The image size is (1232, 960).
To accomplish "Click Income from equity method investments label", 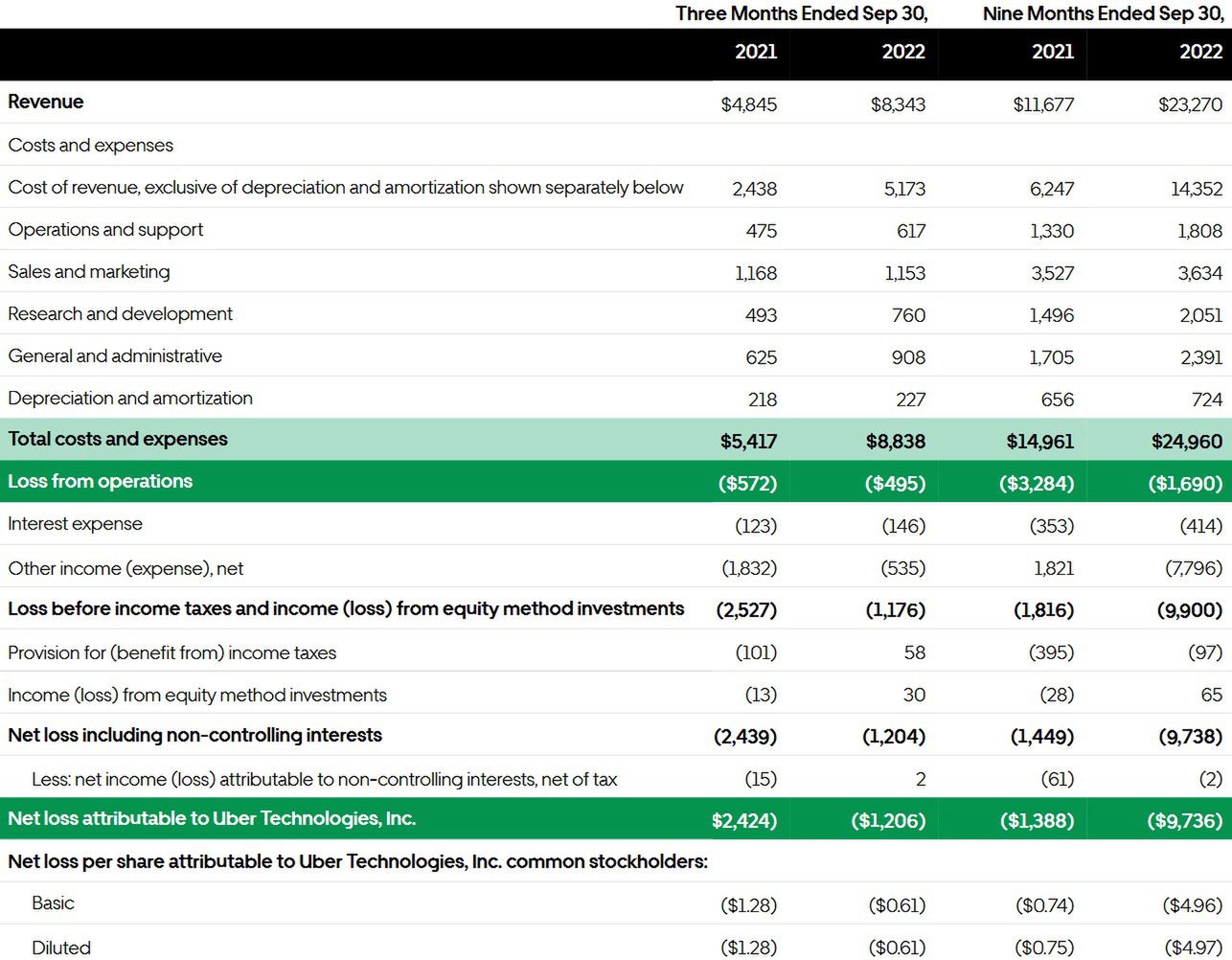I will 197,695.
